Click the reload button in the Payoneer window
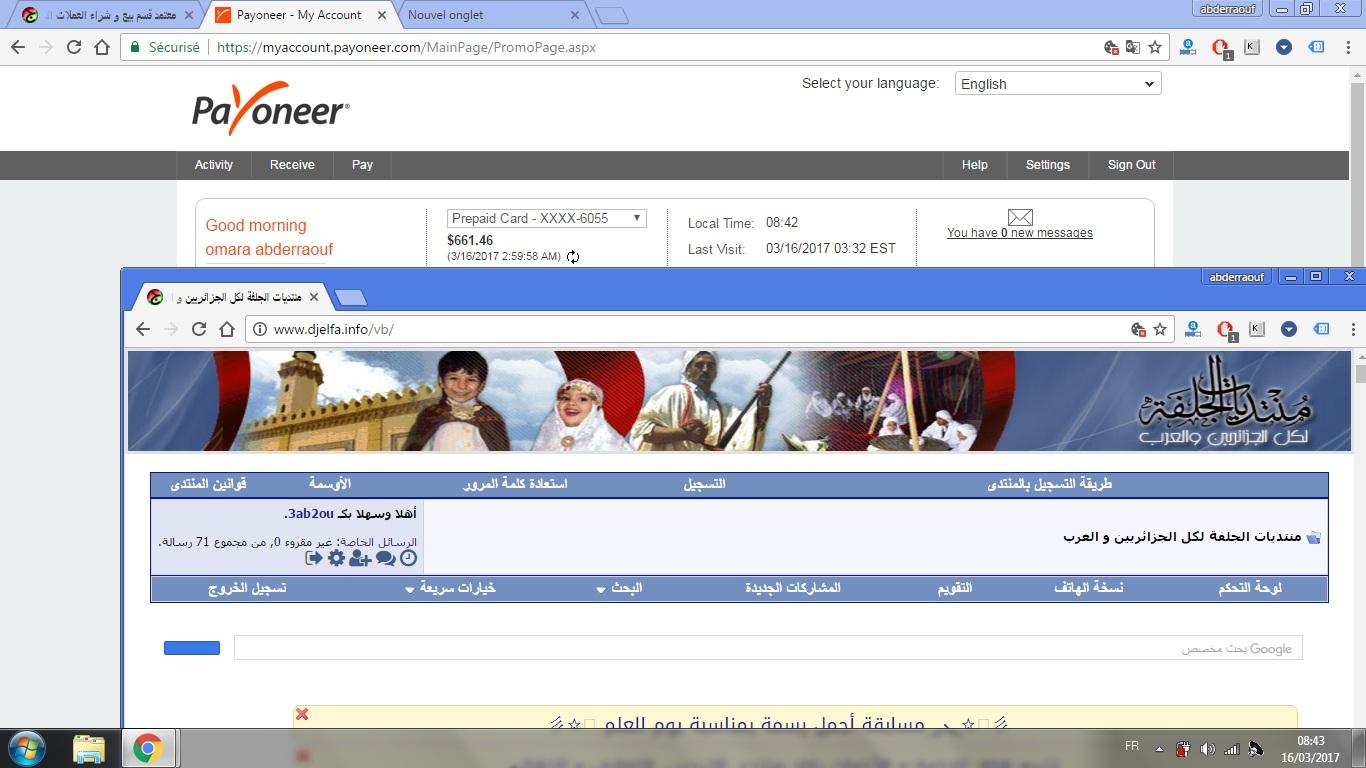 (73, 47)
